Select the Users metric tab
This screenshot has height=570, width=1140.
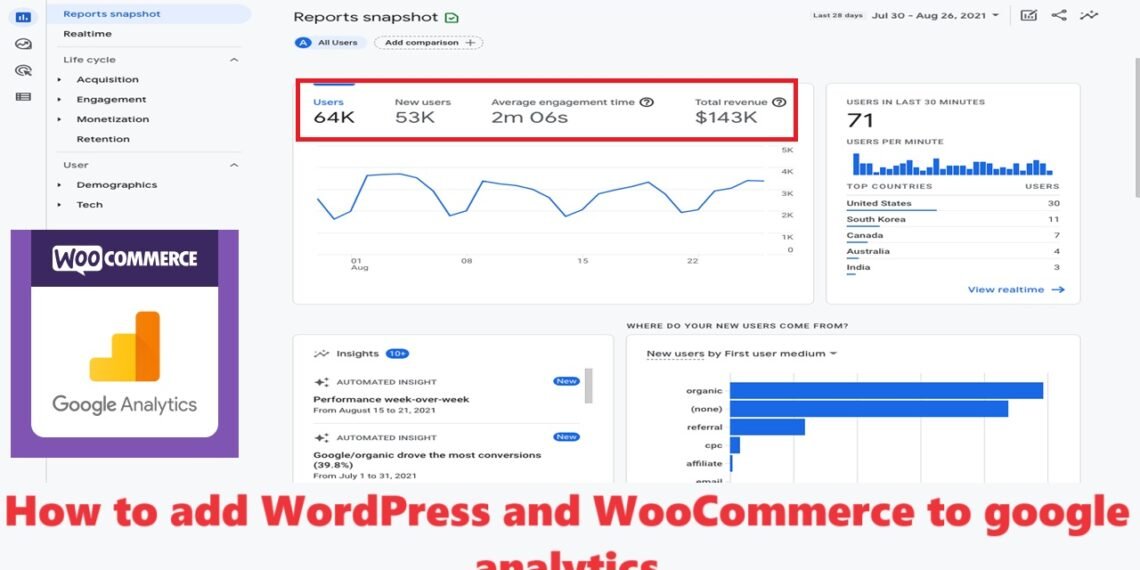334,110
